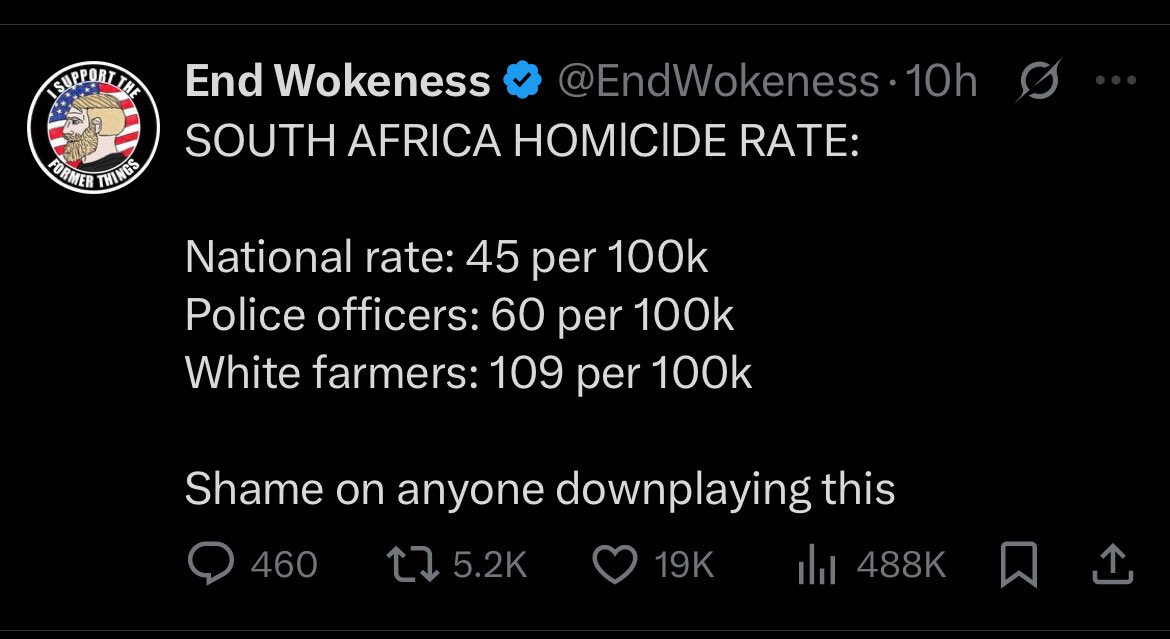Open the @EndWokeness handle link

(719, 83)
